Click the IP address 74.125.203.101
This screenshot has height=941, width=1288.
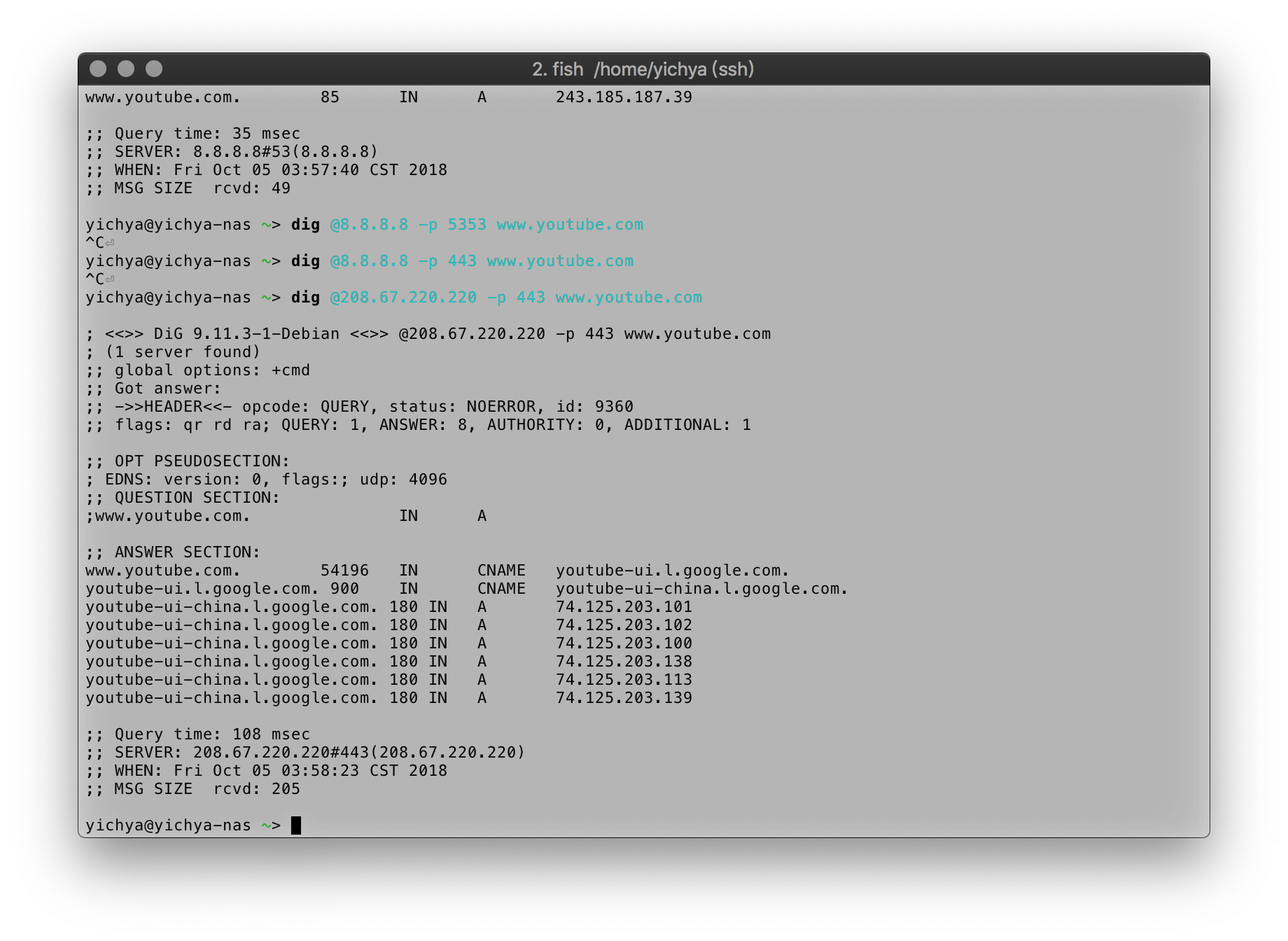(623, 607)
